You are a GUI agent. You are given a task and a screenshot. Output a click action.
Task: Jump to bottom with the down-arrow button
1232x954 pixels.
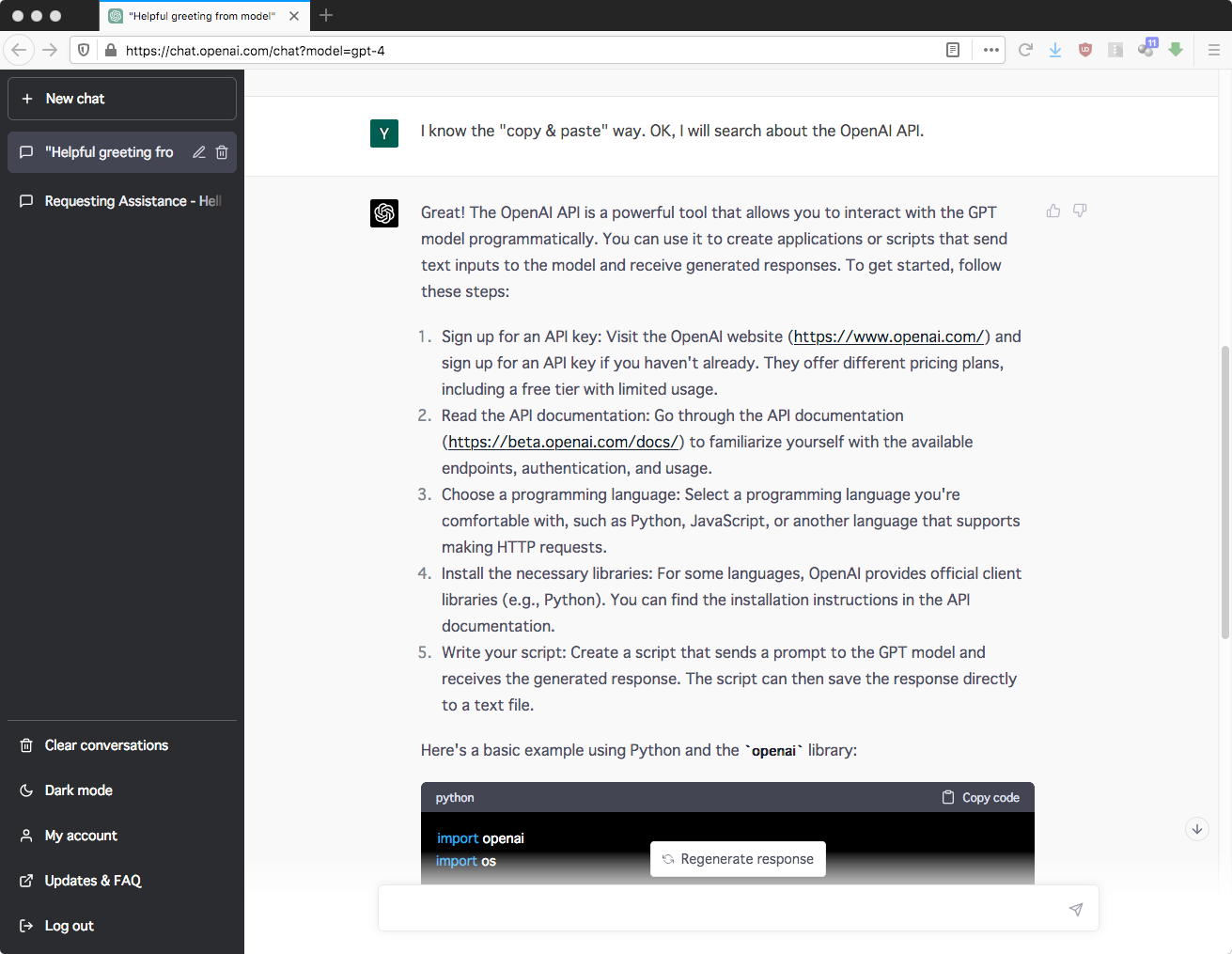(x=1197, y=829)
